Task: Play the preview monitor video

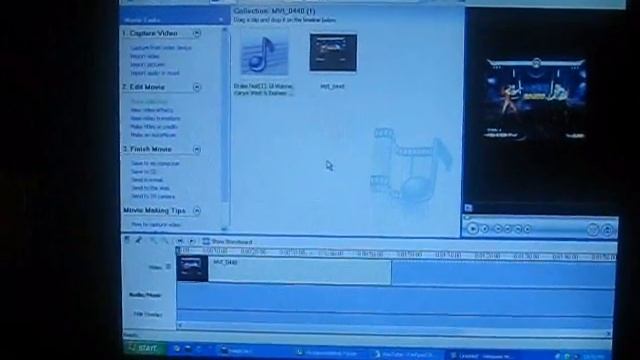Action: [473, 229]
